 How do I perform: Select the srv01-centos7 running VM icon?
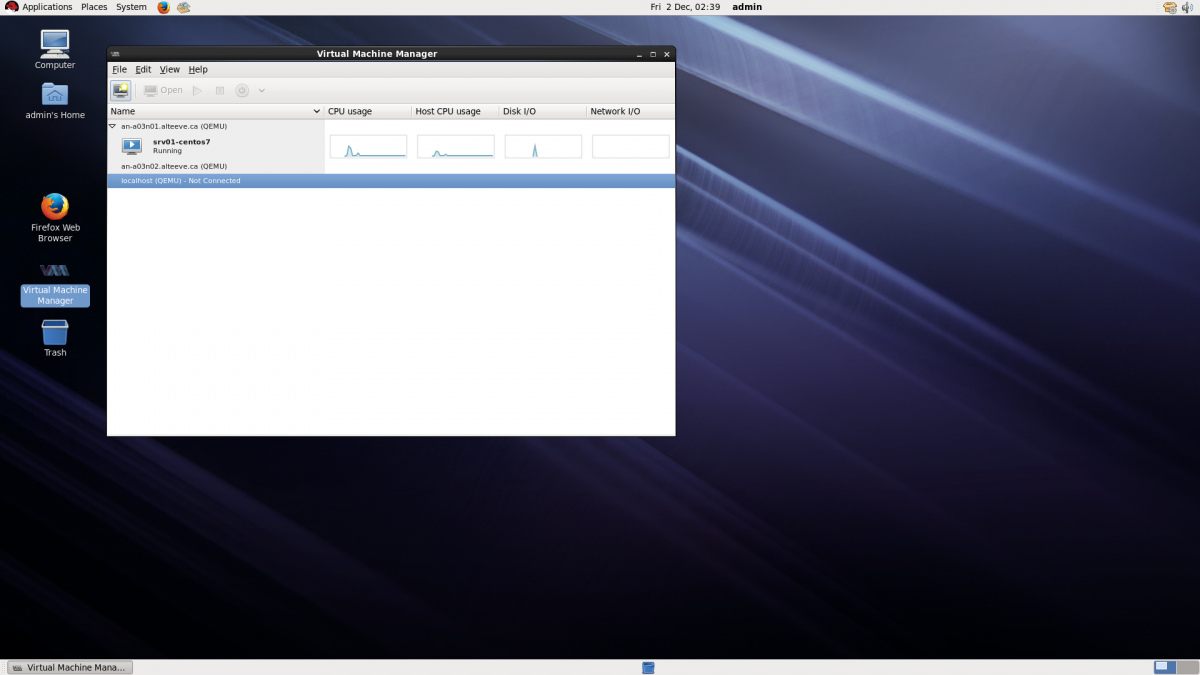pos(131,146)
